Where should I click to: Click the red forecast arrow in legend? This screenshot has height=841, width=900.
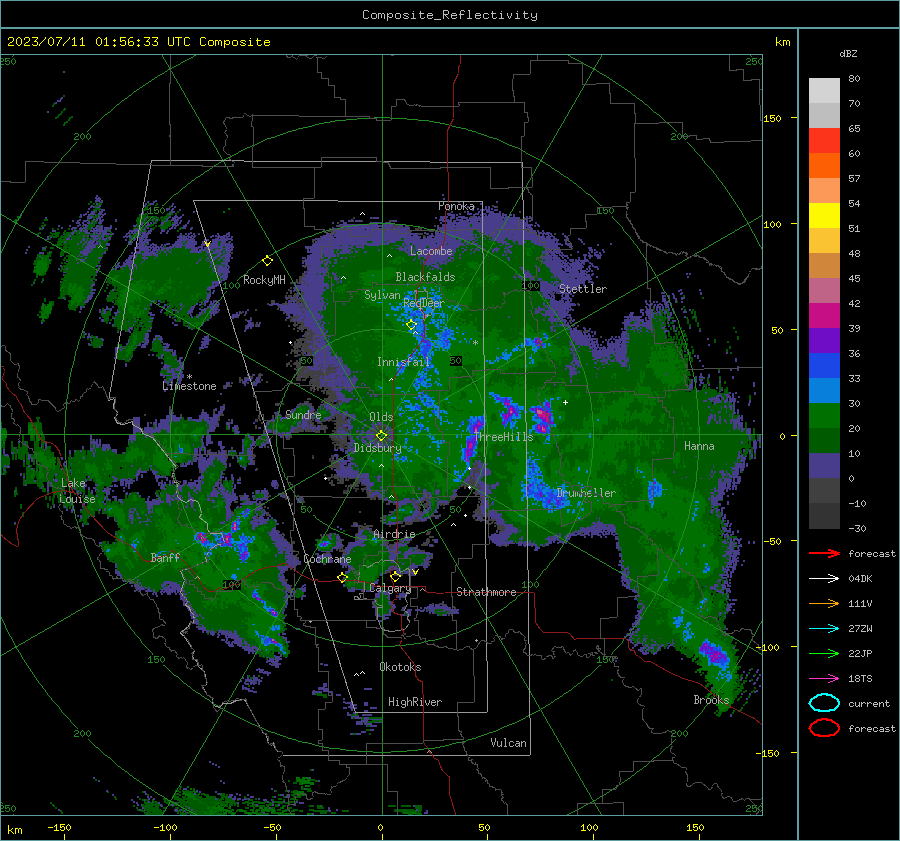tap(824, 553)
